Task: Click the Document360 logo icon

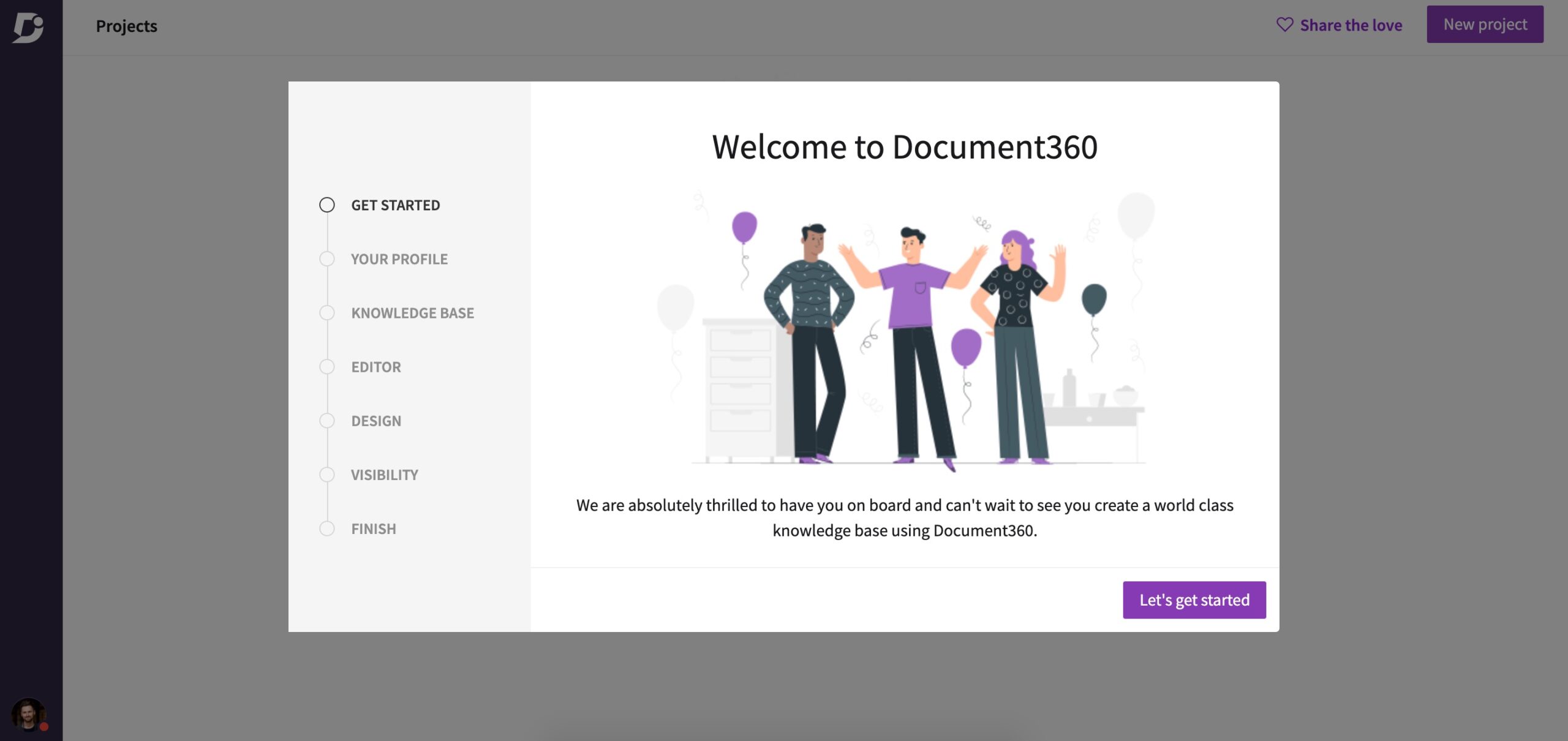Action: 28,28
